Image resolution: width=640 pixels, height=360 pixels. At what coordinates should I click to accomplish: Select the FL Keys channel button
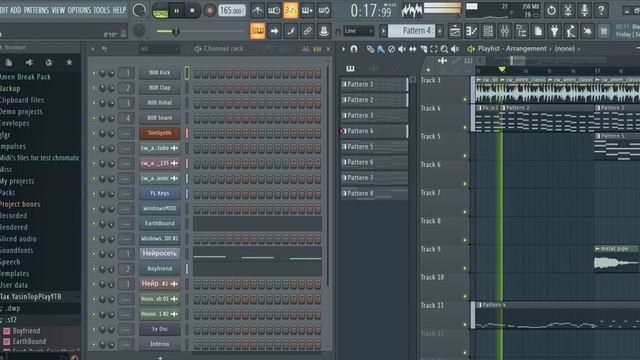coord(160,193)
